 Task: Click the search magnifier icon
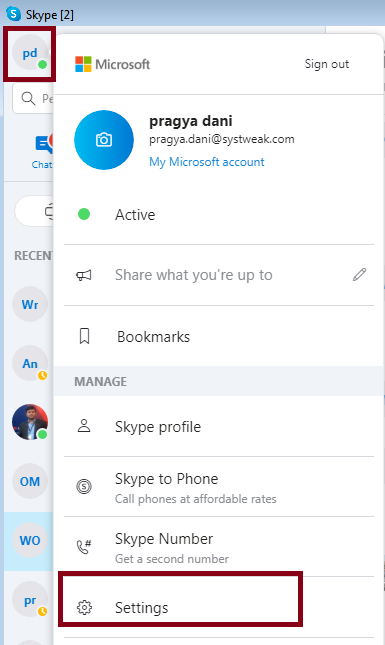[x=28, y=98]
